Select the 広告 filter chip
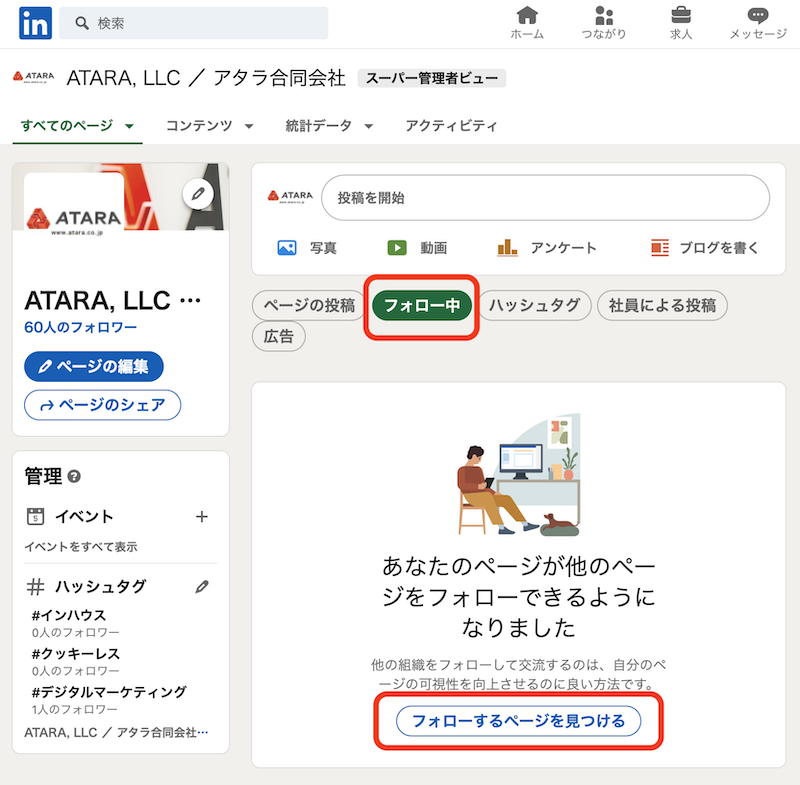The height and width of the screenshot is (785, 800). (279, 336)
